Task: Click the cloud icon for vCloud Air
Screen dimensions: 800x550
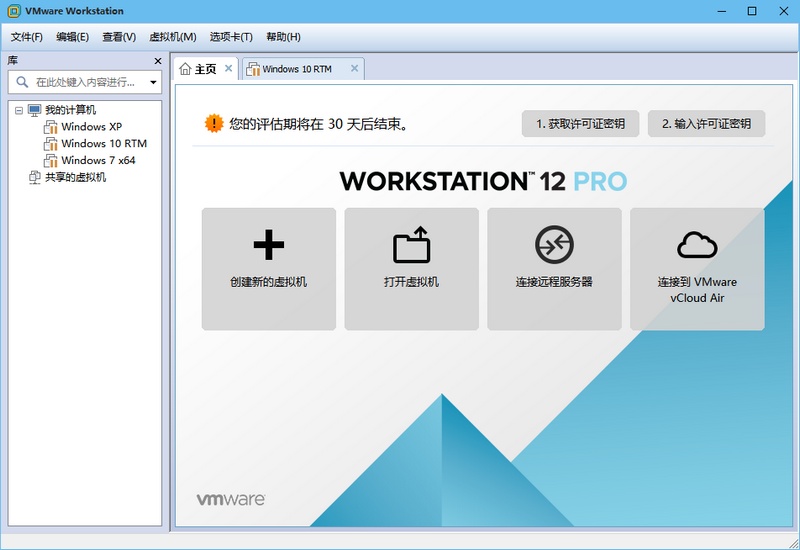Action: 697,245
